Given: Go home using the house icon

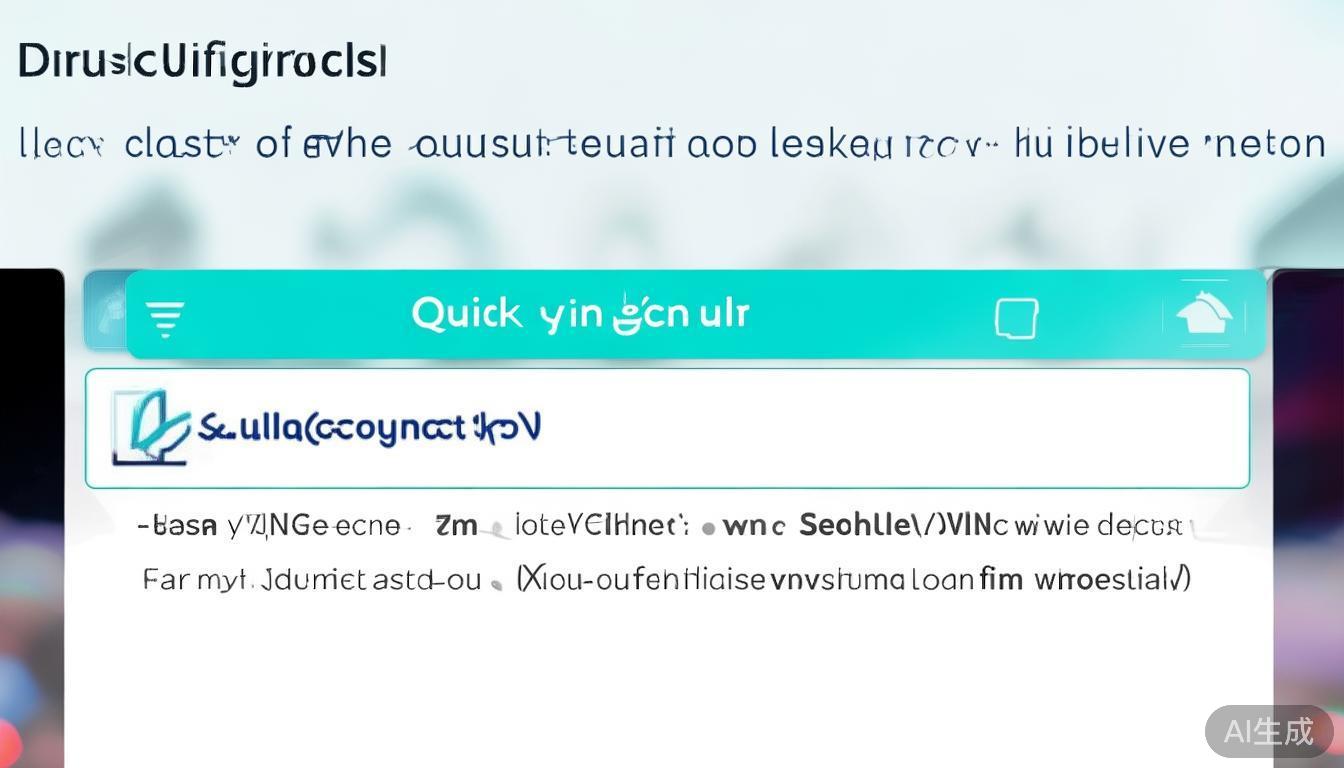Looking at the screenshot, I should tap(1205, 317).
